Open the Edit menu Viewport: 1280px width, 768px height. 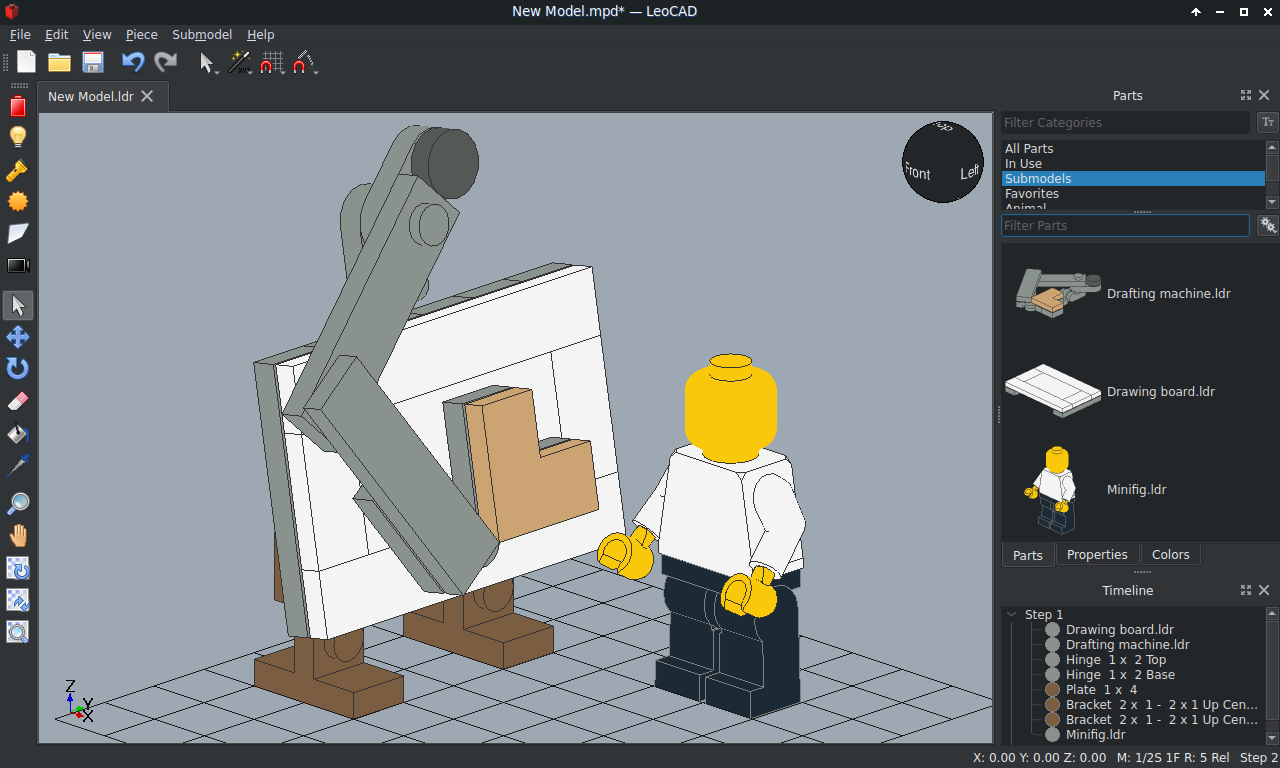57,34
